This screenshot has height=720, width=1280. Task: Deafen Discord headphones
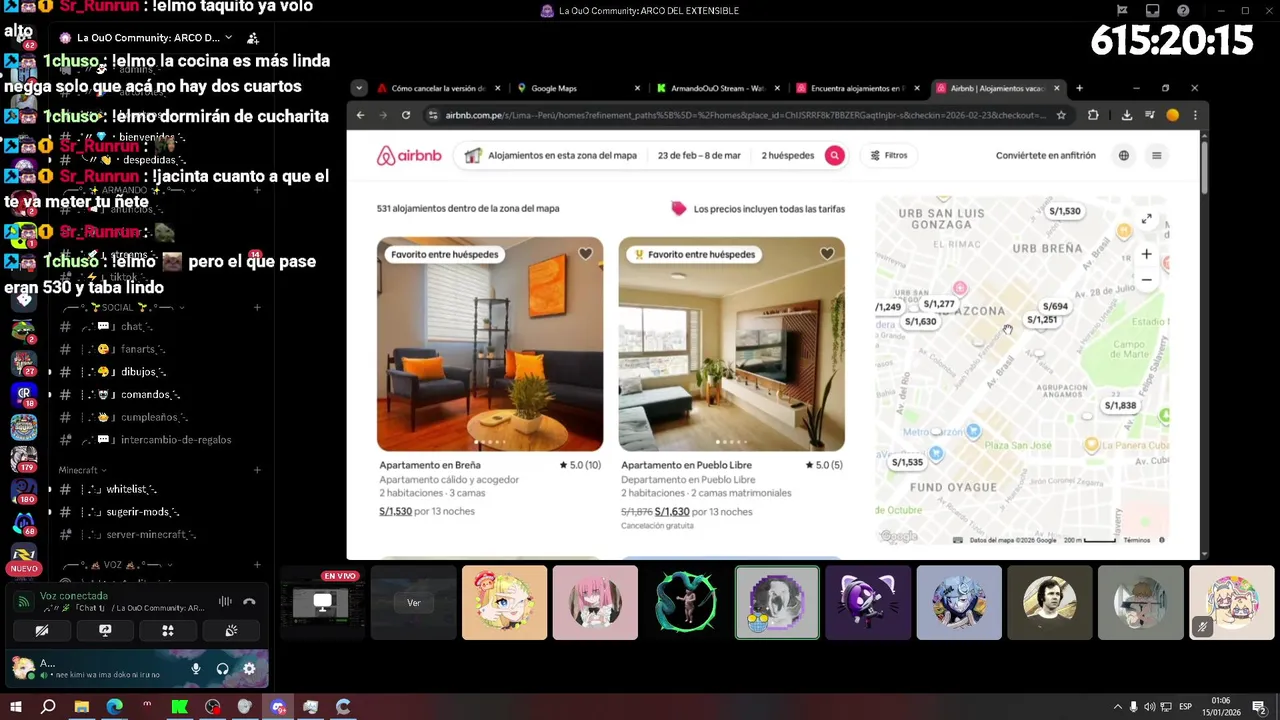click(222, 668)
